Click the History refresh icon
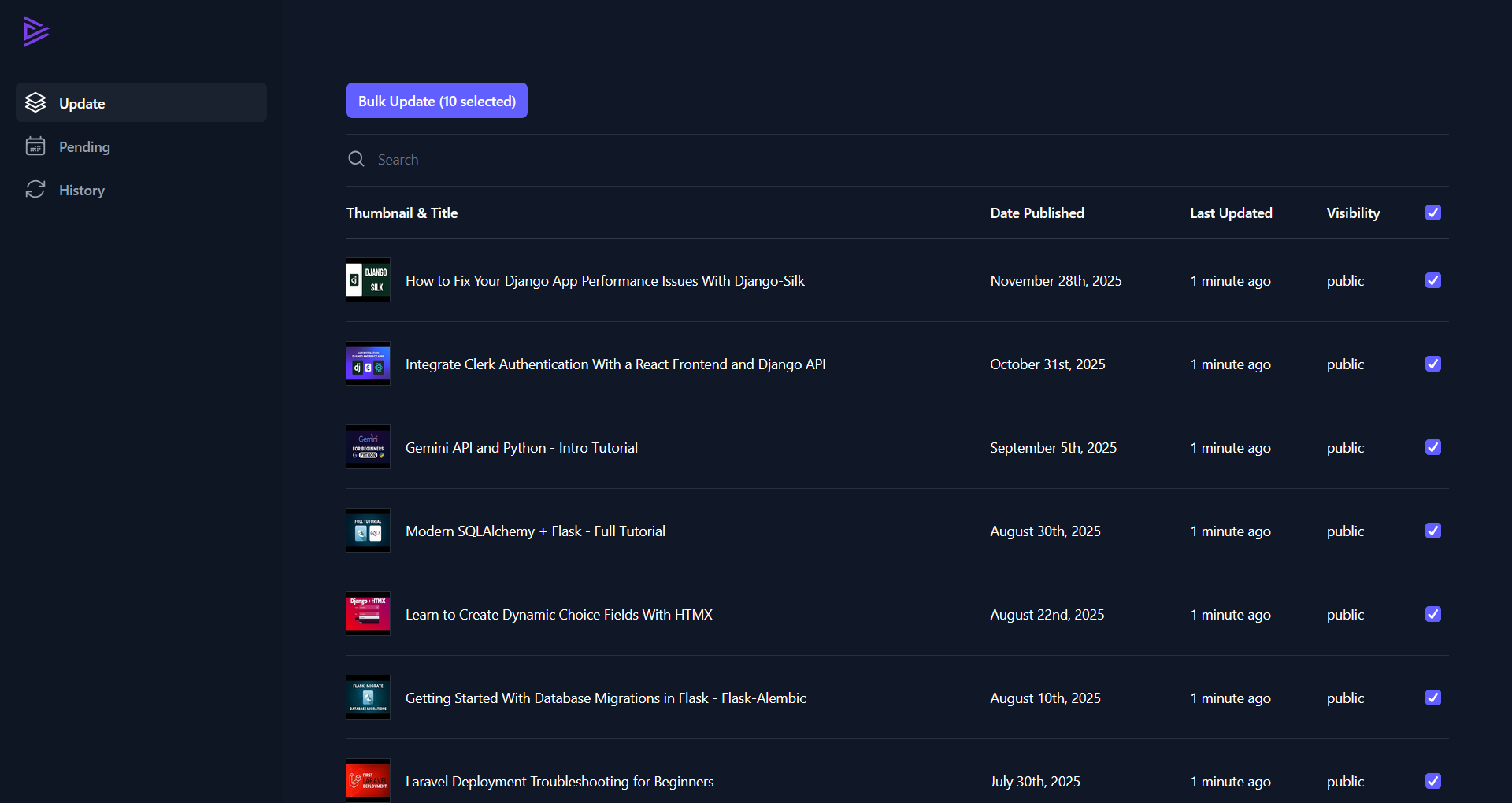1512x803 pixels. [35, 190]
